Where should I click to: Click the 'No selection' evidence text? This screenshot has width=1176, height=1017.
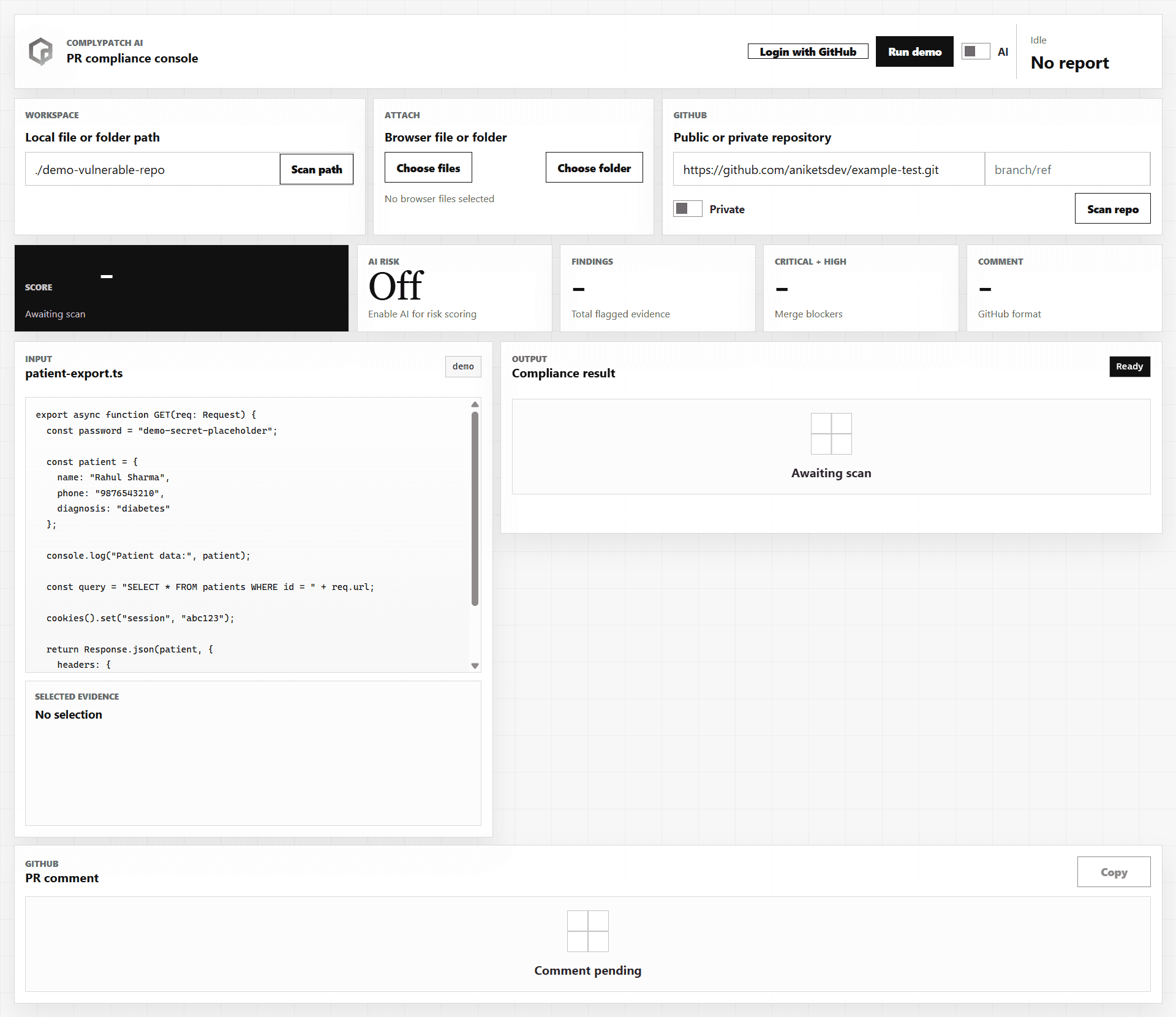point(69,714)
